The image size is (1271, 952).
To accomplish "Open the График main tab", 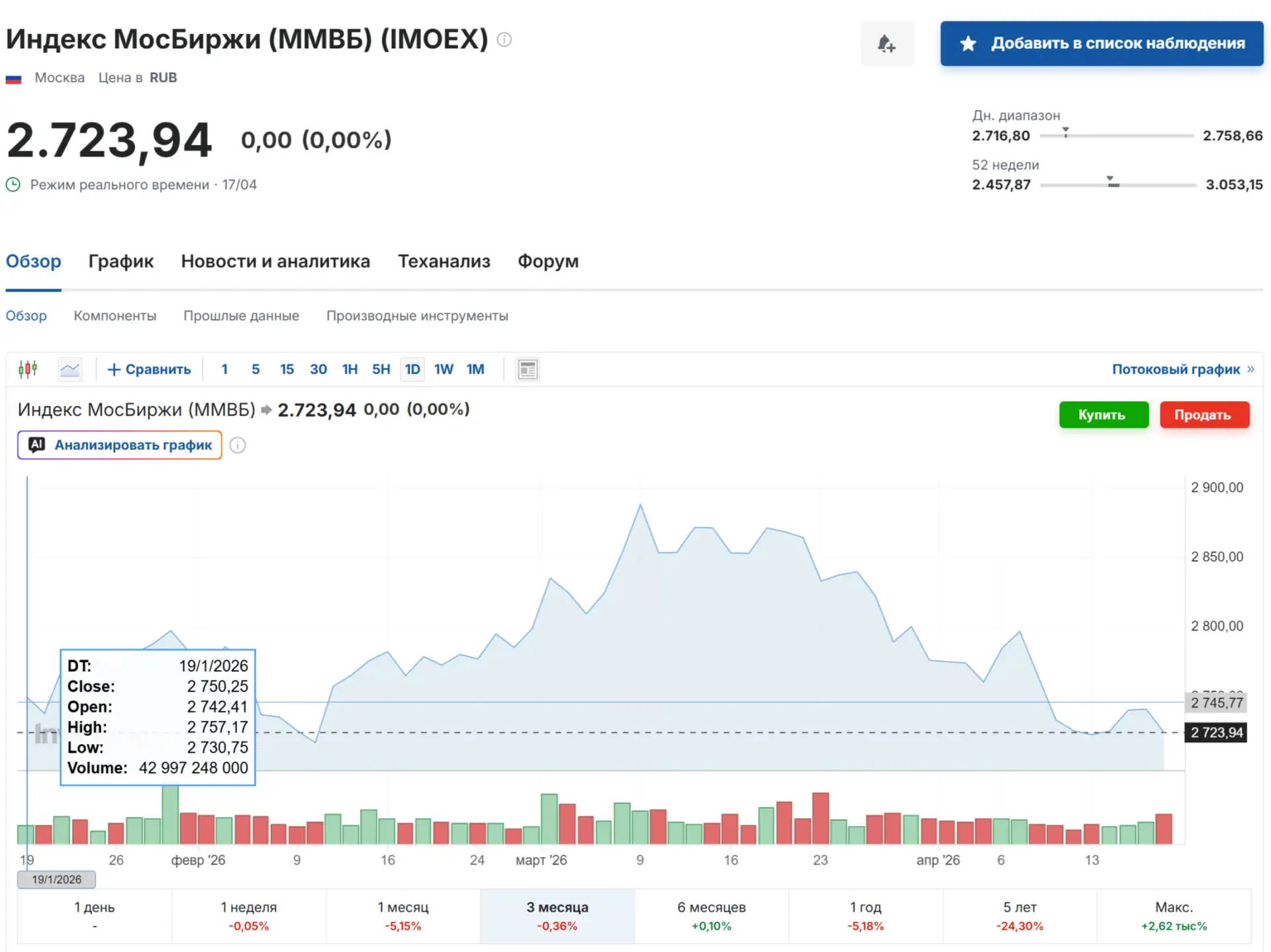I will 121,262.
